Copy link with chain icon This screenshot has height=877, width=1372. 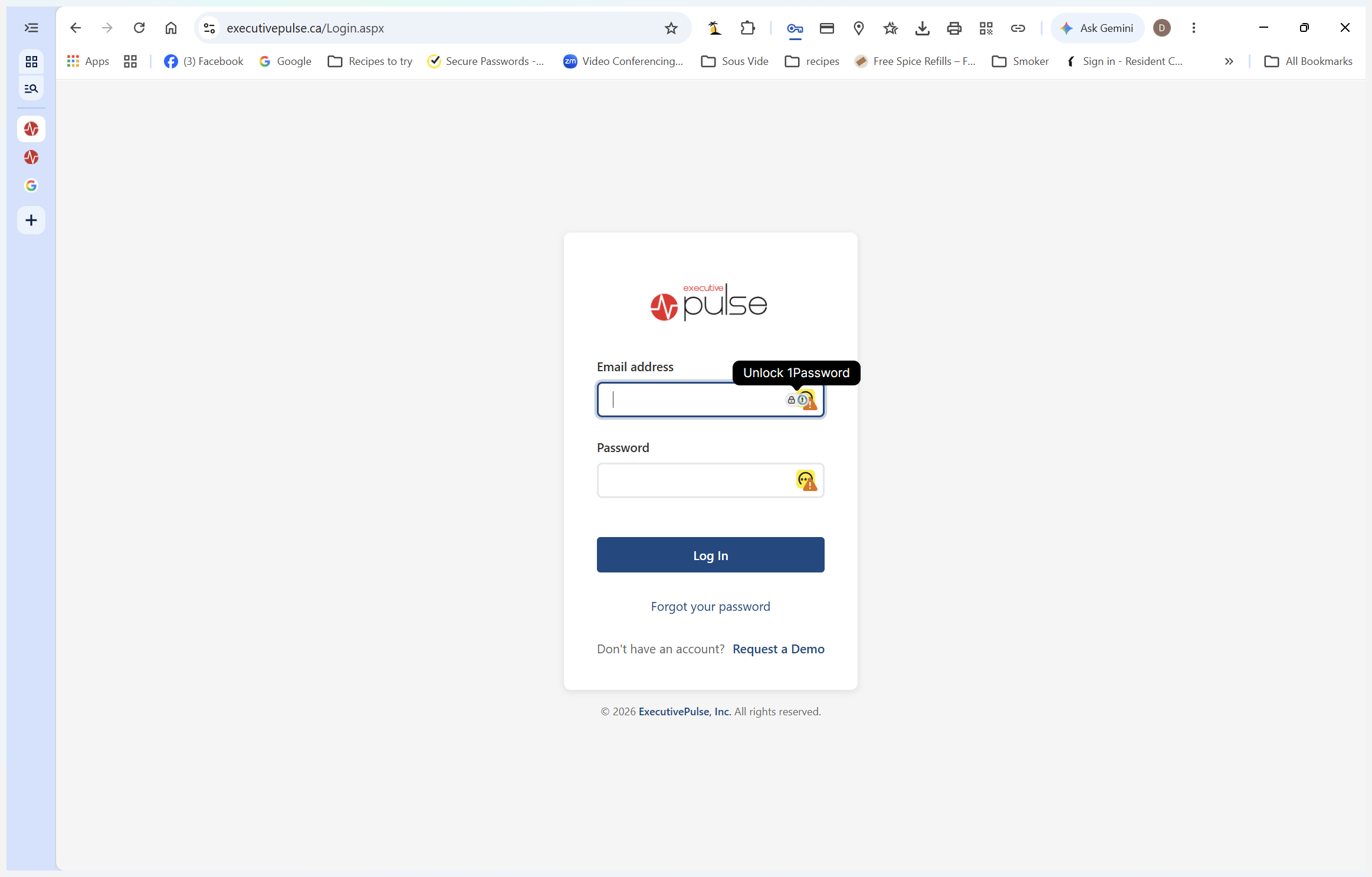[1018, 28]
